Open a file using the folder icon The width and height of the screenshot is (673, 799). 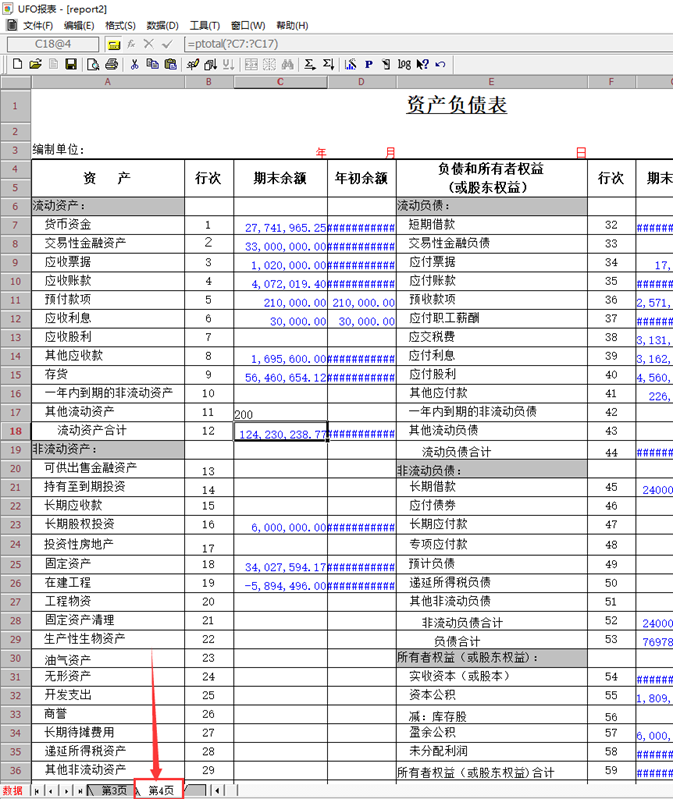35,64
